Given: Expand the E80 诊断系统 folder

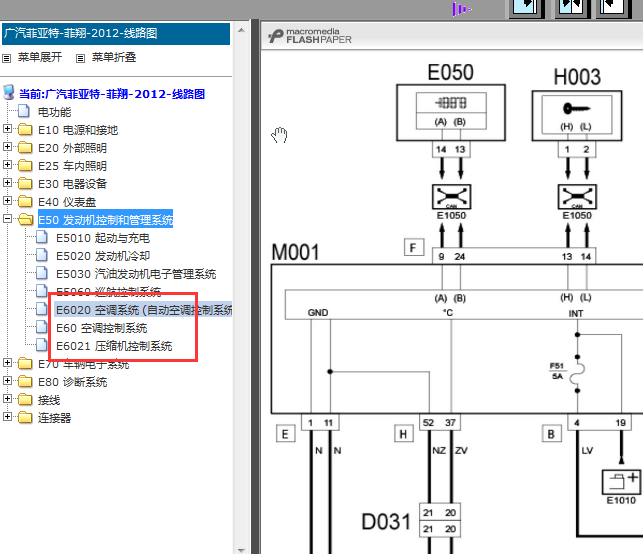Looking at the screenshot, I should click(x=7, y=381).
